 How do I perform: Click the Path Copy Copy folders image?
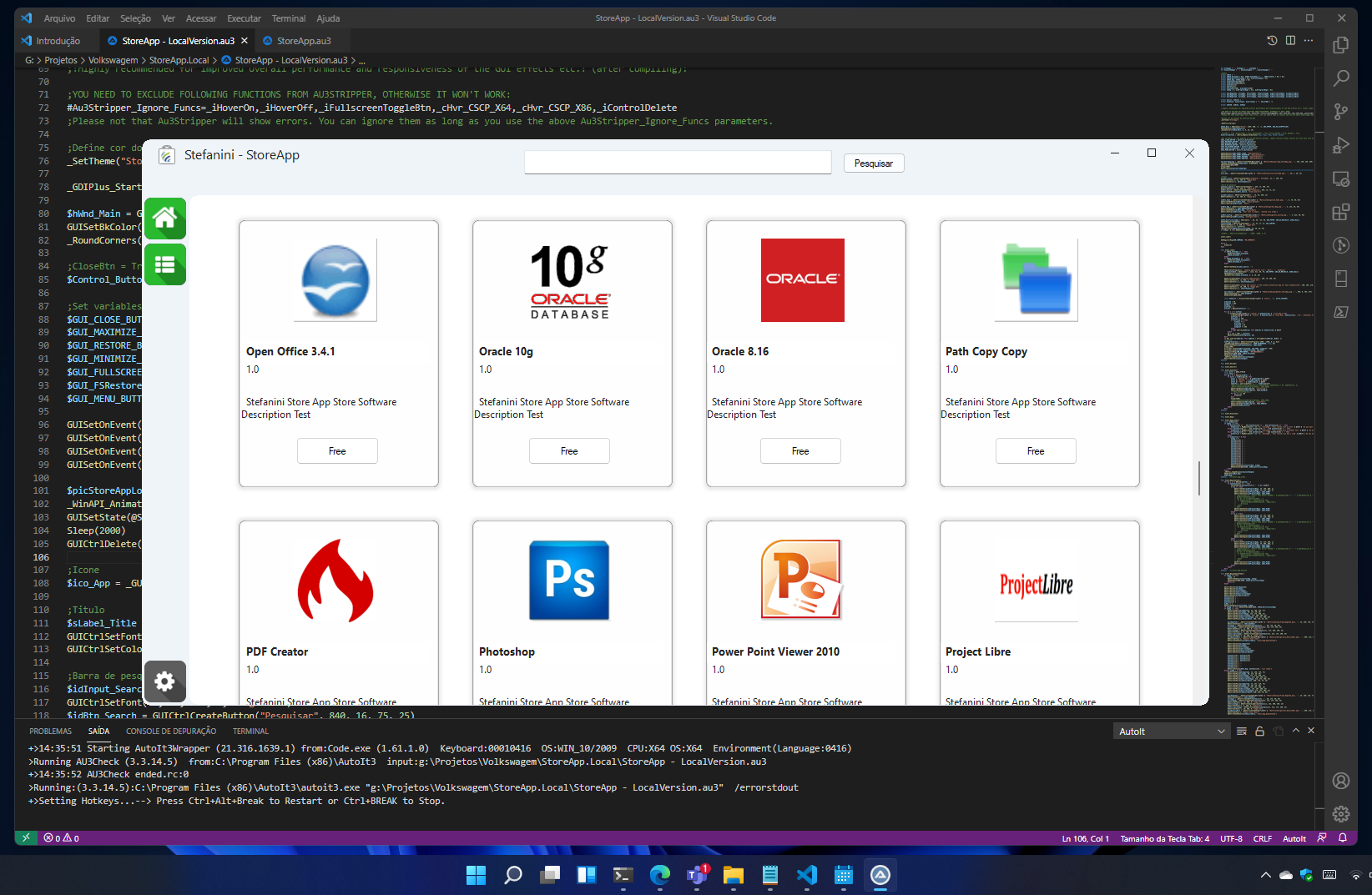tap(1037, 280)
